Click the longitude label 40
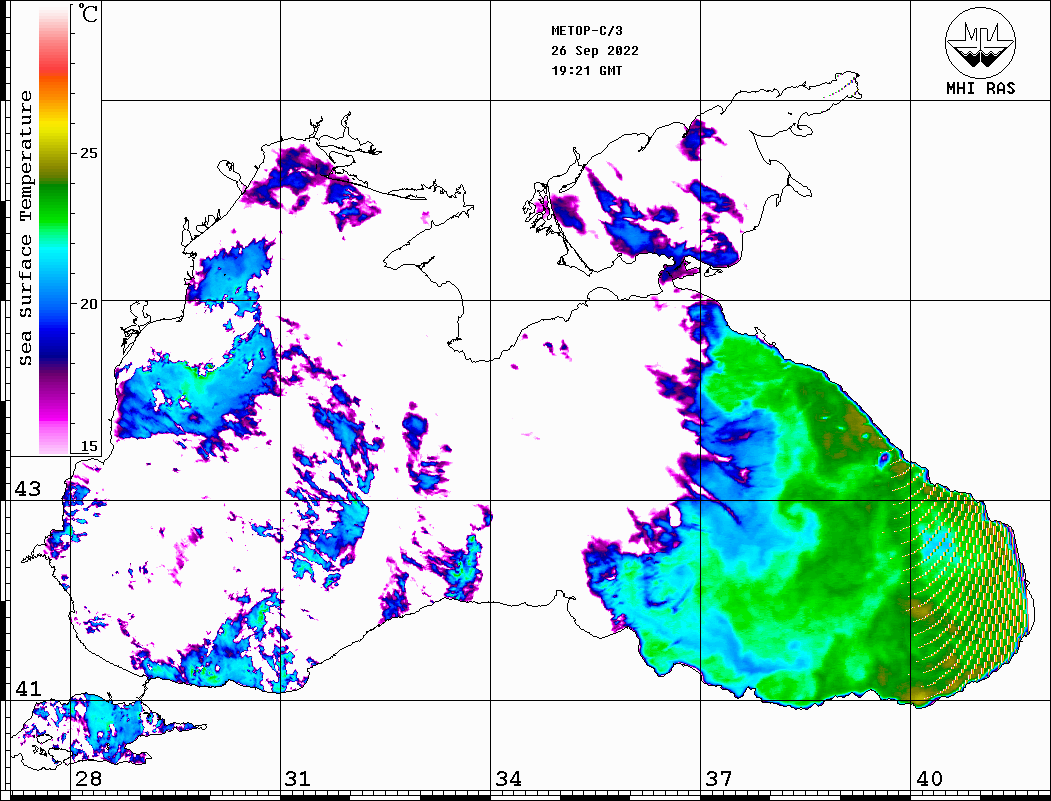 pyautogui.click(x=929, y=779)
